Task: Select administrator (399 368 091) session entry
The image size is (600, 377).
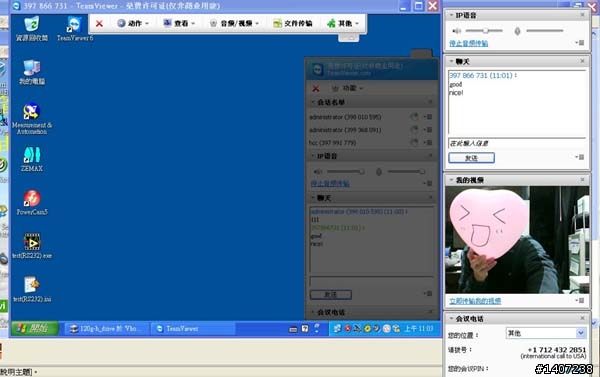Action: [x=345, y=130]
